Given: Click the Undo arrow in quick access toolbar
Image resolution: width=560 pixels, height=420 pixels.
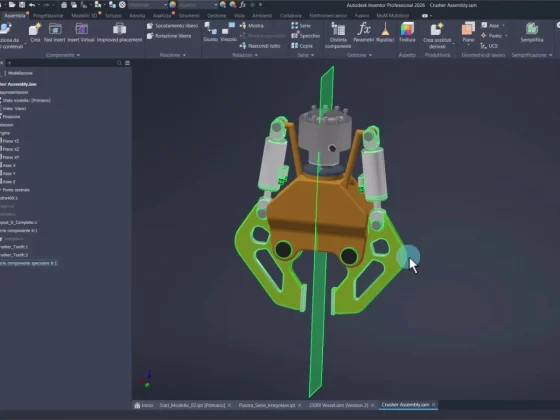Looking at the screenshot, I should 32,5.
